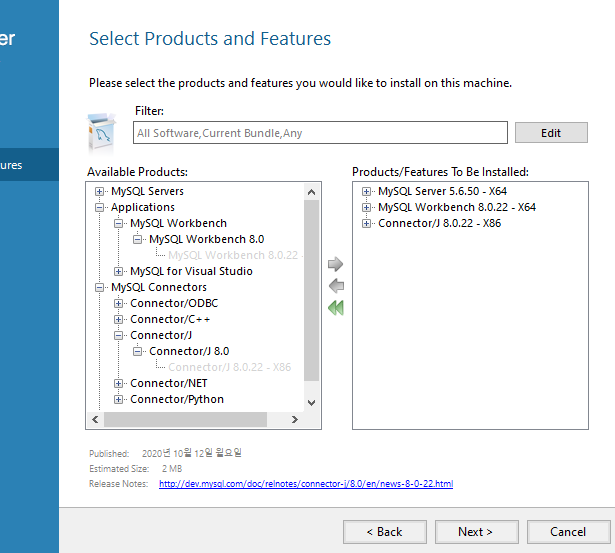This screenshot has width=615, height=553.
Task: Select greyed Connector/J 8.0.22 - X86 in Available Products
Action: click(230, 367)
